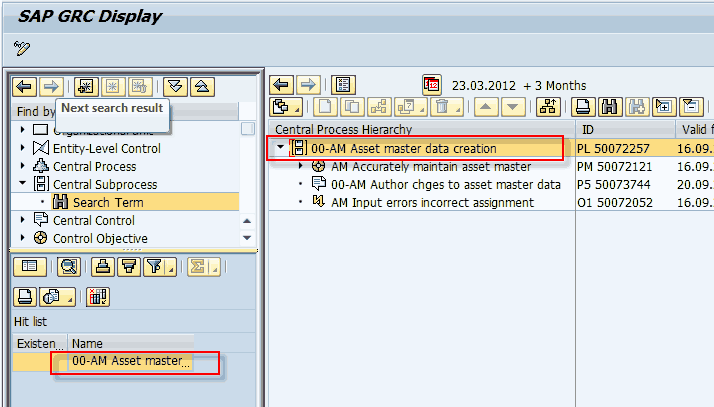This screenshot has height=407, width=714.
Task: Click the find binoculars icon in hierarchy toolbar
Action: pos(609,107)
